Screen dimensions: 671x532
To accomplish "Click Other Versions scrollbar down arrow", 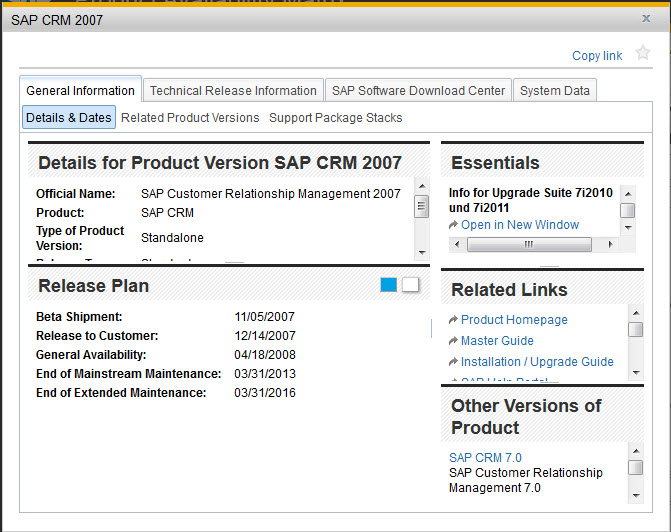I will 636,496.
